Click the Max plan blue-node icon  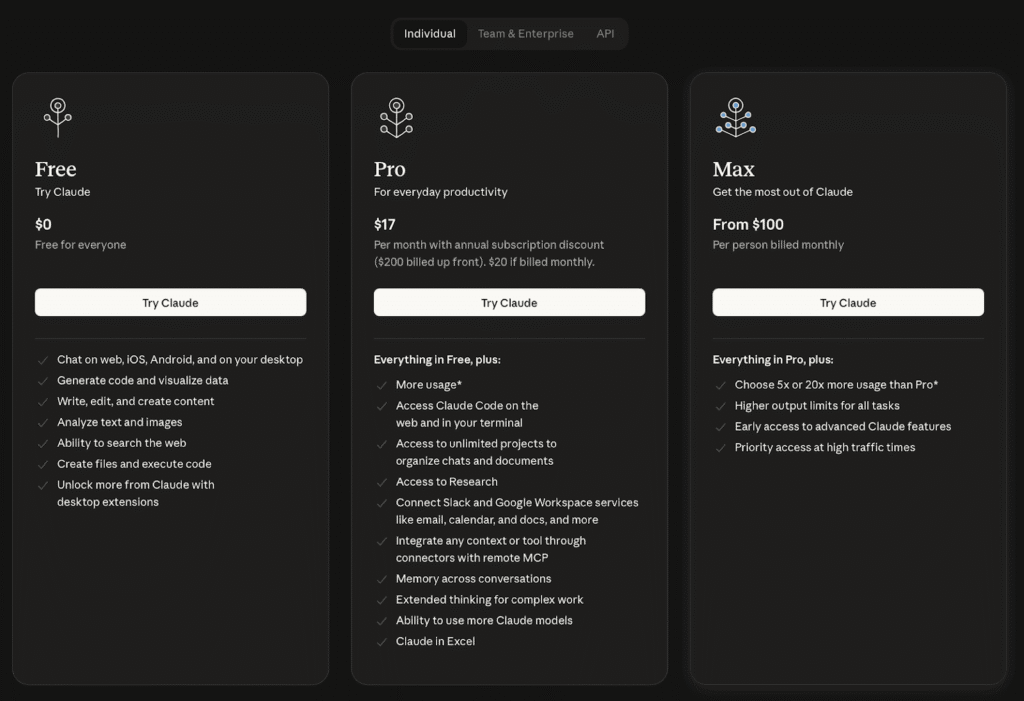click(735, 117)
